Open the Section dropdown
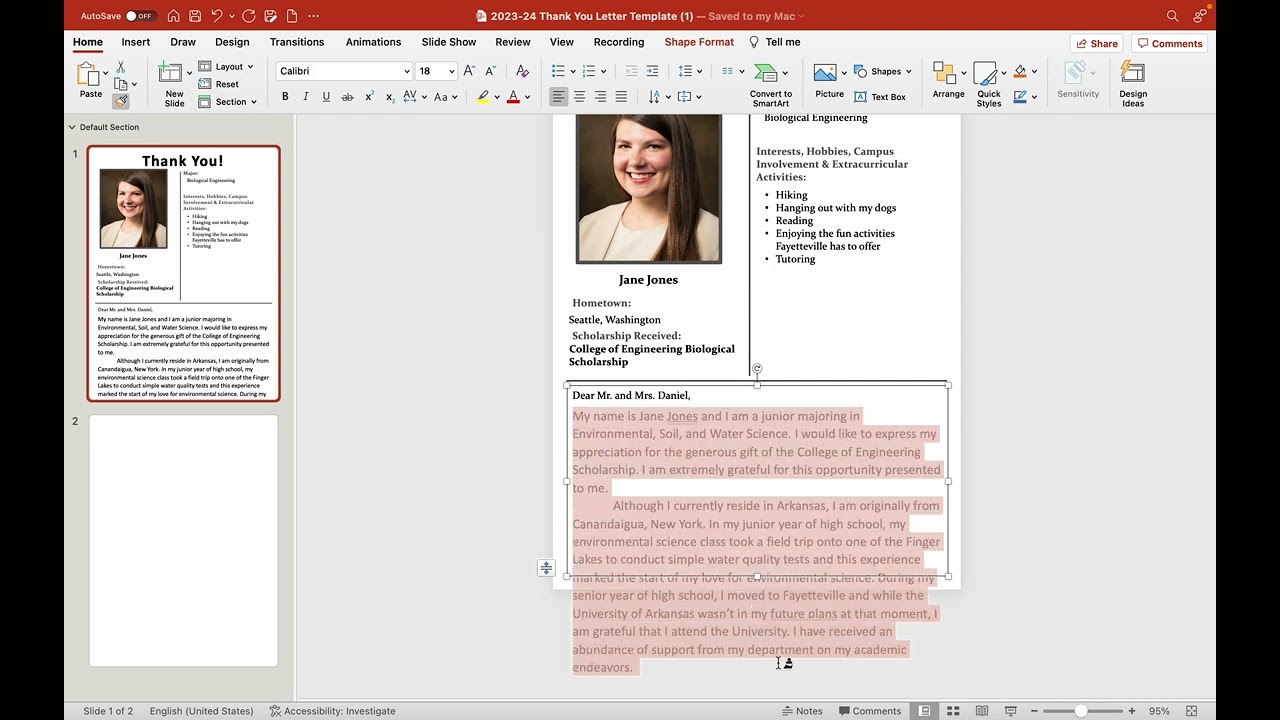Screen dimensions: 1280x720 (227, 102)
